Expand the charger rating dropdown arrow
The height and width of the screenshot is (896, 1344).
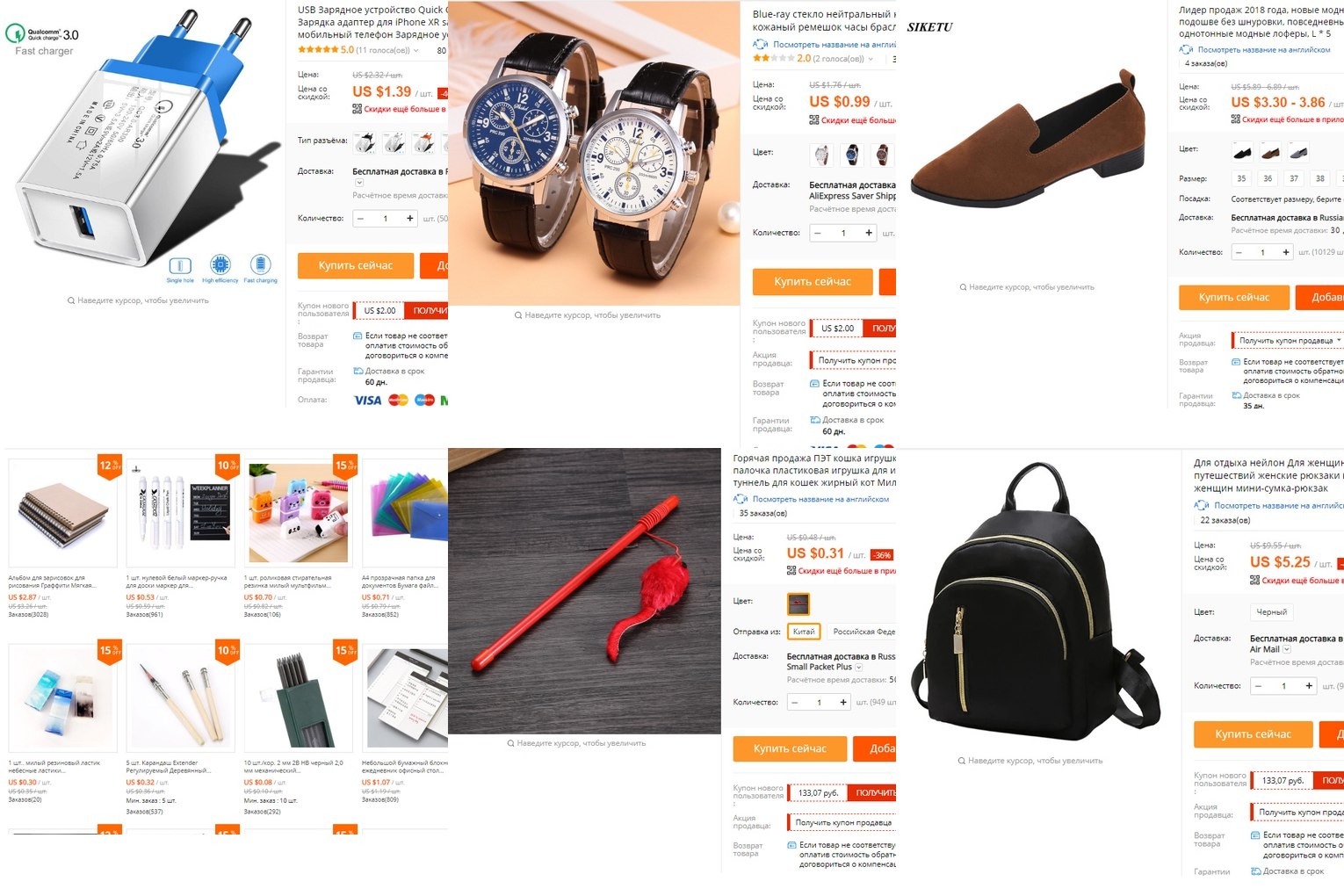[416, 50]
